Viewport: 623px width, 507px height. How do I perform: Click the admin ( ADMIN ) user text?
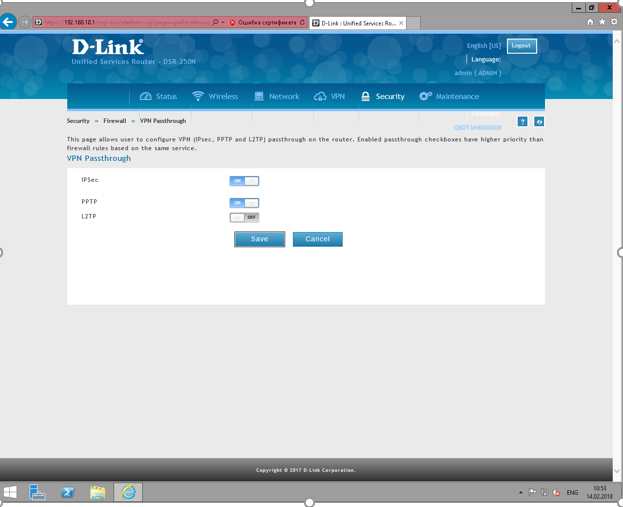click(478, 73)
